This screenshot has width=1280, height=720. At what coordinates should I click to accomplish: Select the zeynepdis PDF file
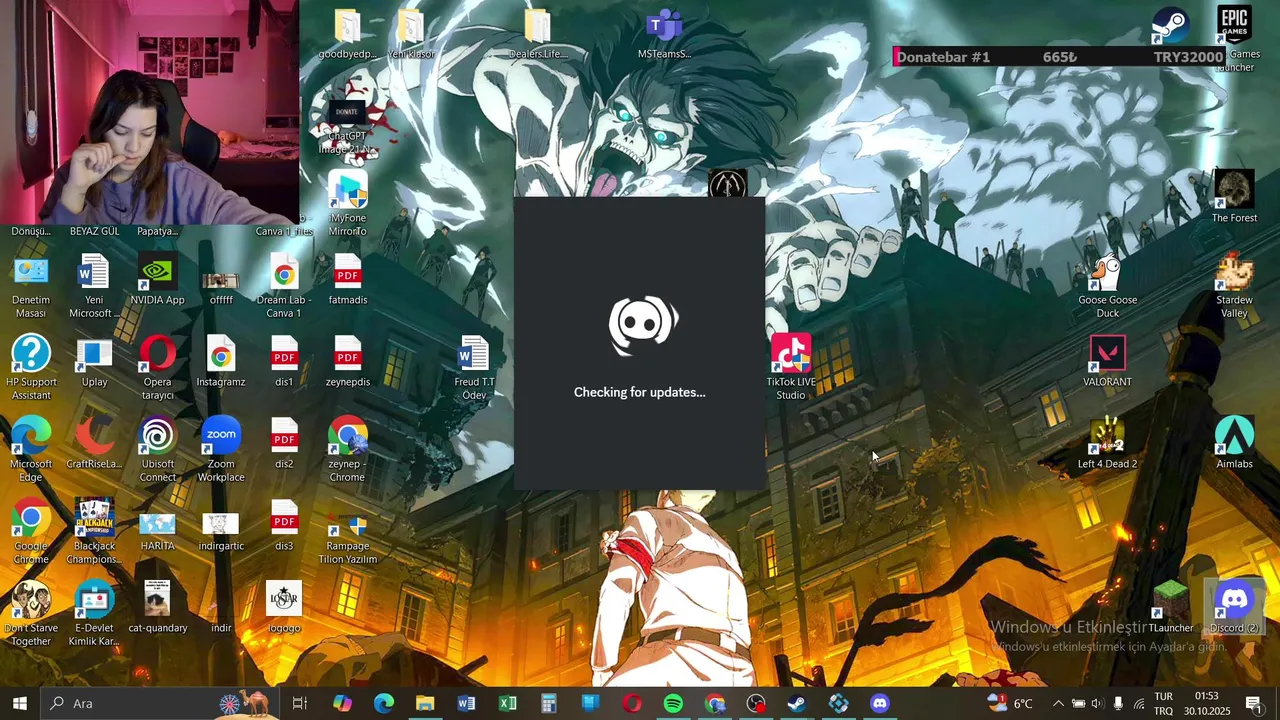pyautogui.click(x=347, y=361)
